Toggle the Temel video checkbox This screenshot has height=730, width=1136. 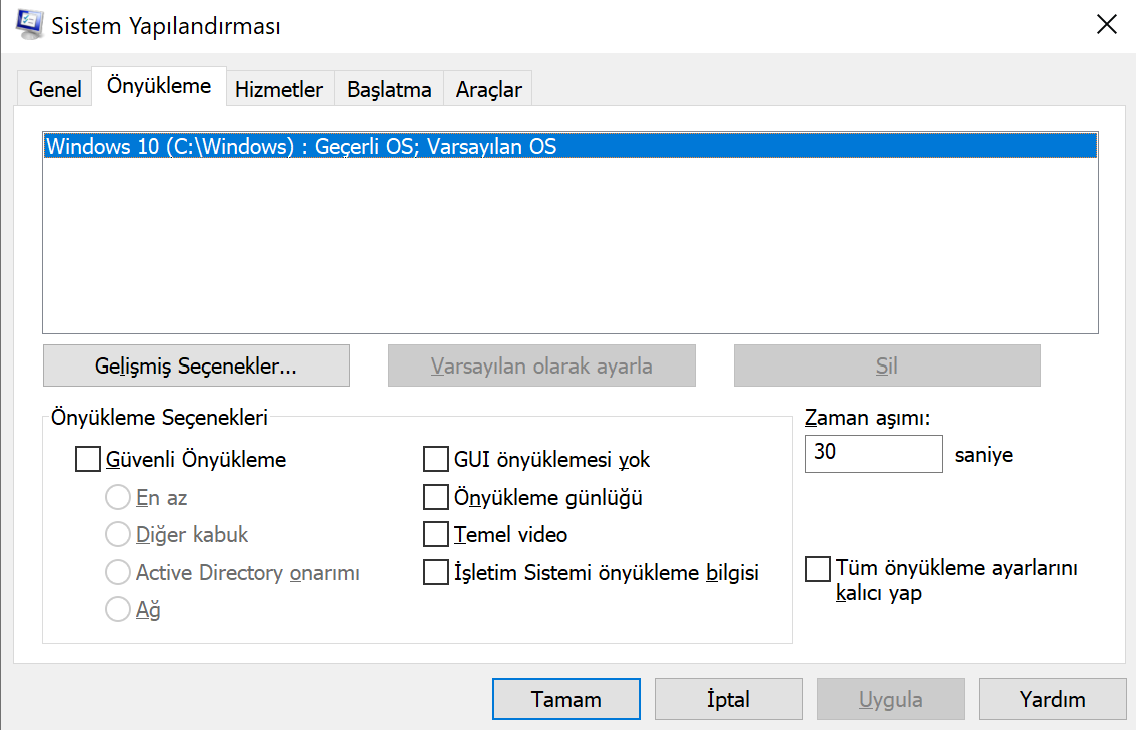[435, 534]
